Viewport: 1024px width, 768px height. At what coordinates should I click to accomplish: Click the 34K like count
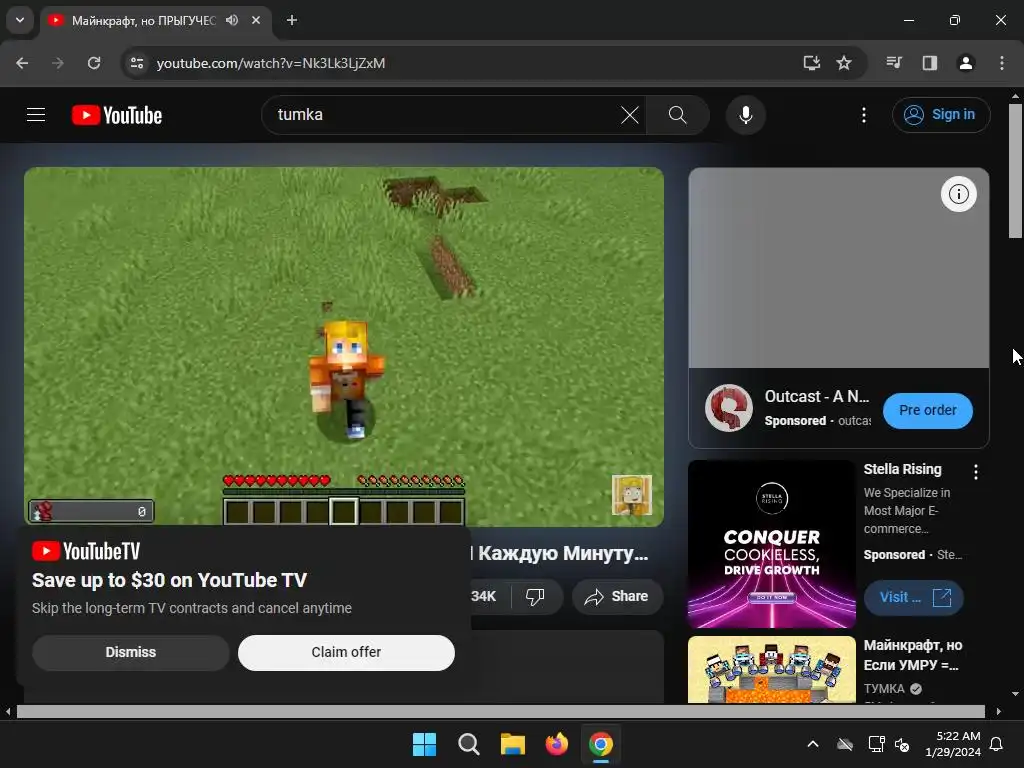[483, 596]
